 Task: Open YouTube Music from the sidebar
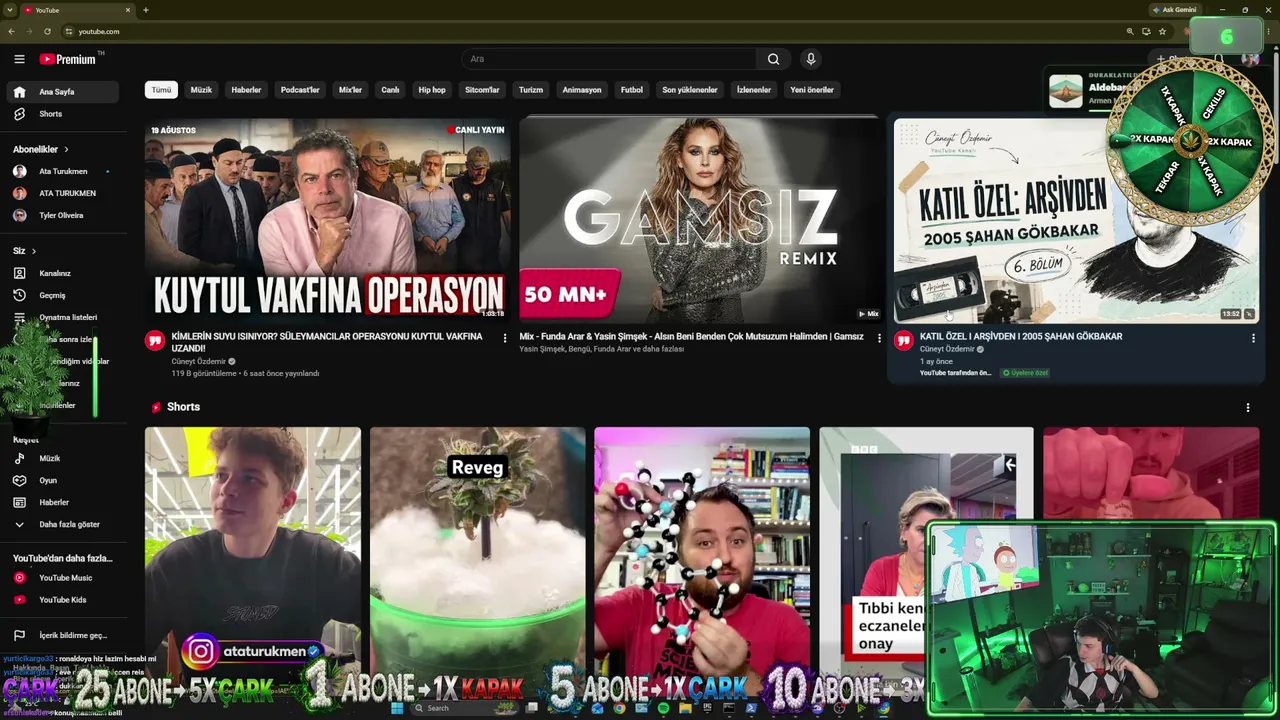[62, 578]
